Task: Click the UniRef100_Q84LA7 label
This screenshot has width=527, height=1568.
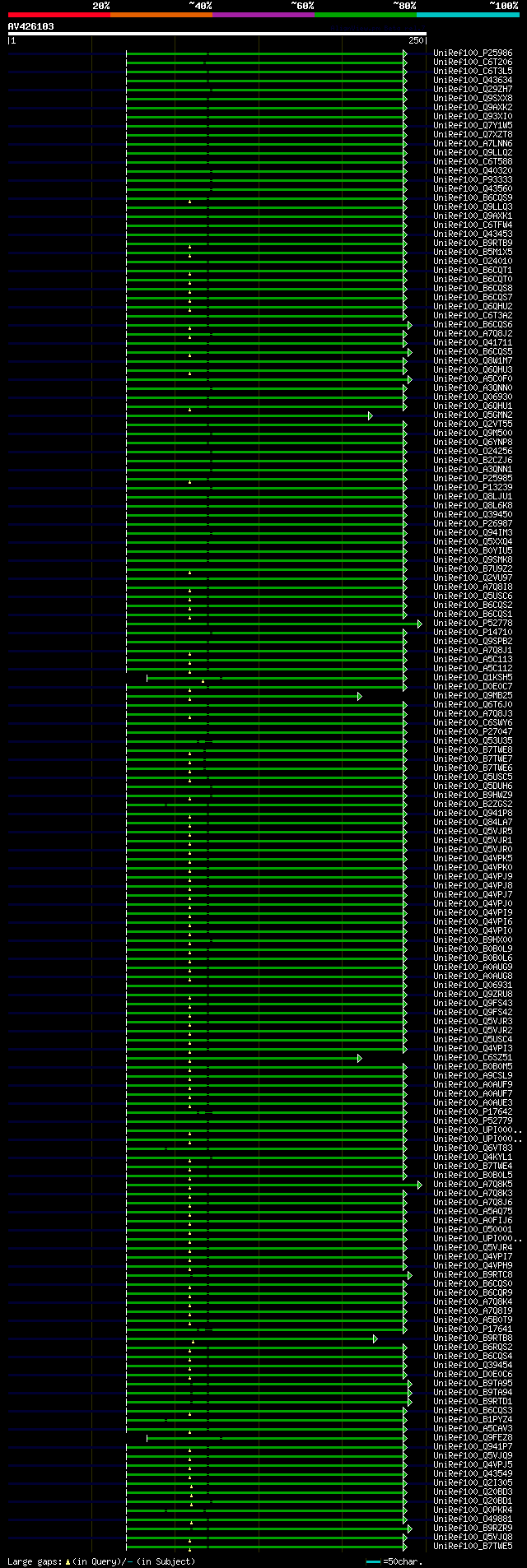Action: pyautogui.click(x=473, y=823)
